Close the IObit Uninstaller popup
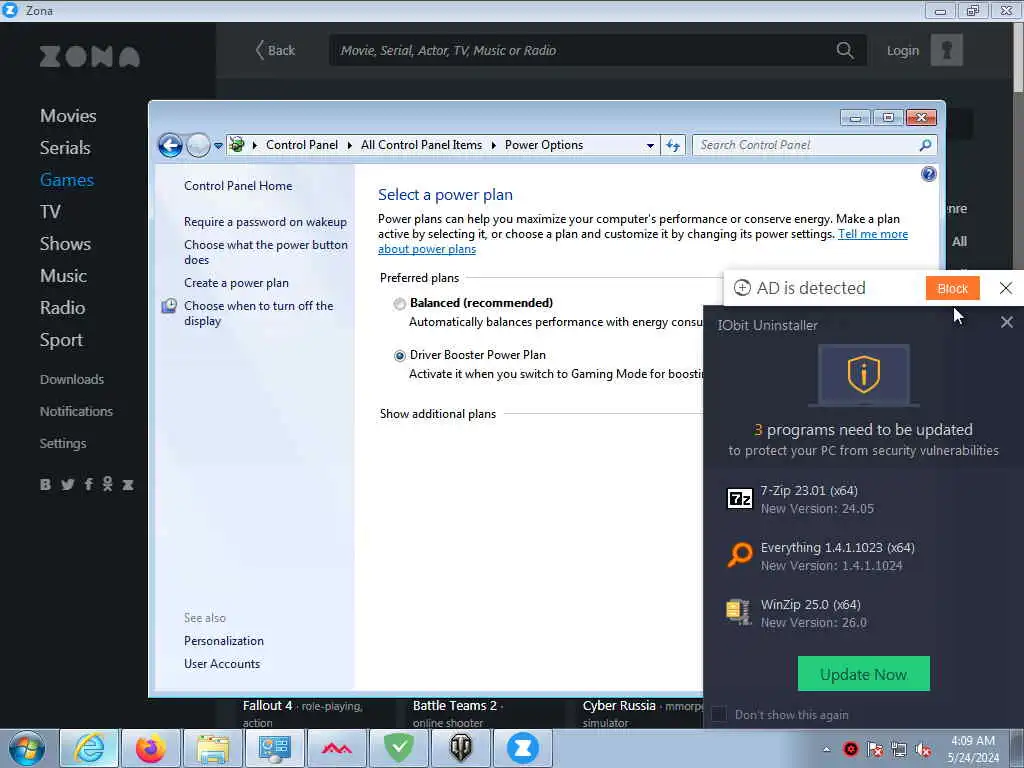This screenshot has width=1024, height=768. point(1006,322)
